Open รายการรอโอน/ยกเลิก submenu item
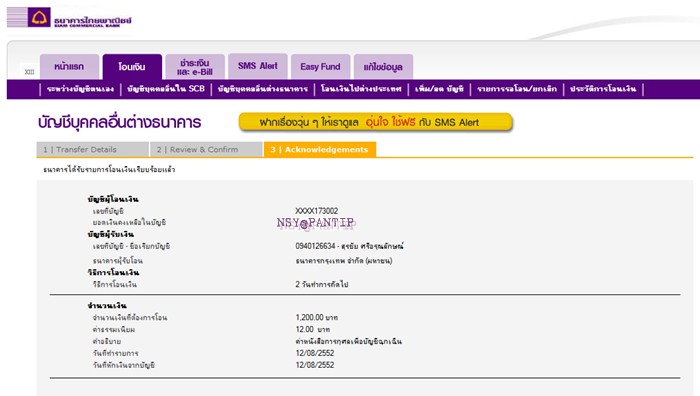The height and width of the screenshot is (396, 700). [x=517, y=89]
